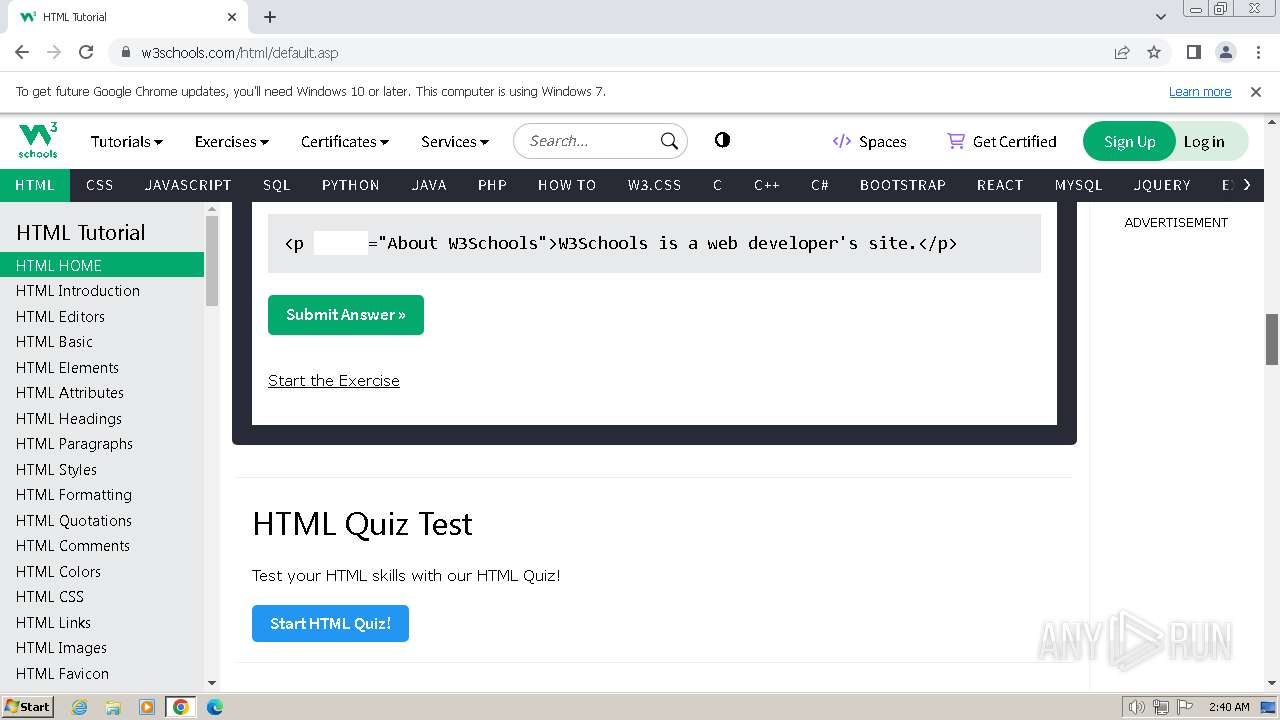Click the taskbar clock 2:40 AM
The height and width of the screenshot is (720, 1280).
tap(1229, 707)
